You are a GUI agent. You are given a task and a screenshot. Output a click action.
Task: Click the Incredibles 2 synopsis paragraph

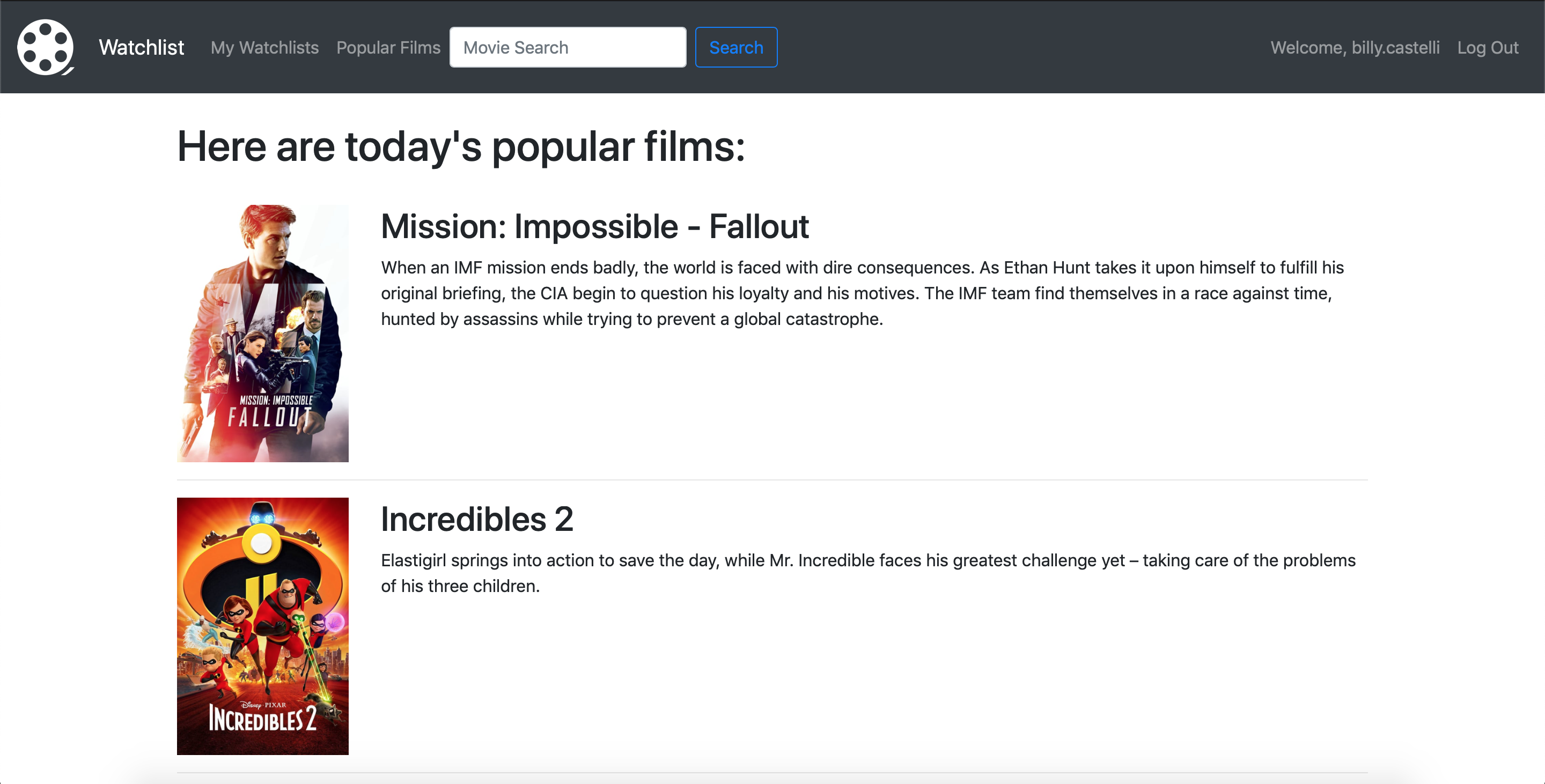point(867,572)
